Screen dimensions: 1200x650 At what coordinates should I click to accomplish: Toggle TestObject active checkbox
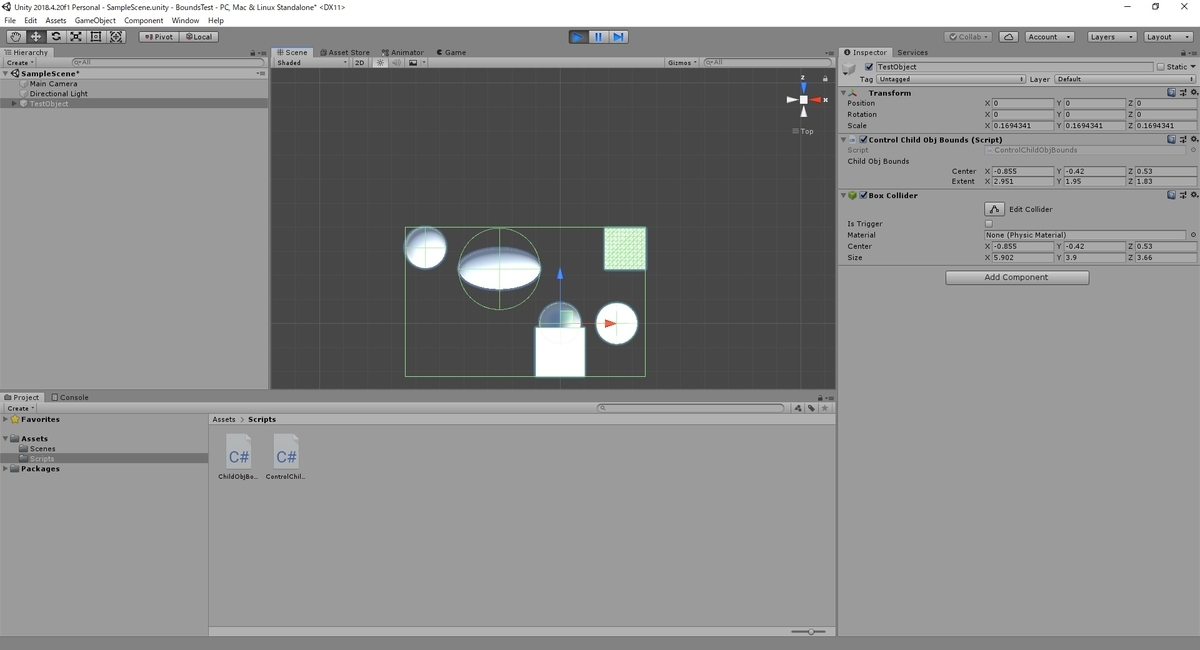coord(868,67)
